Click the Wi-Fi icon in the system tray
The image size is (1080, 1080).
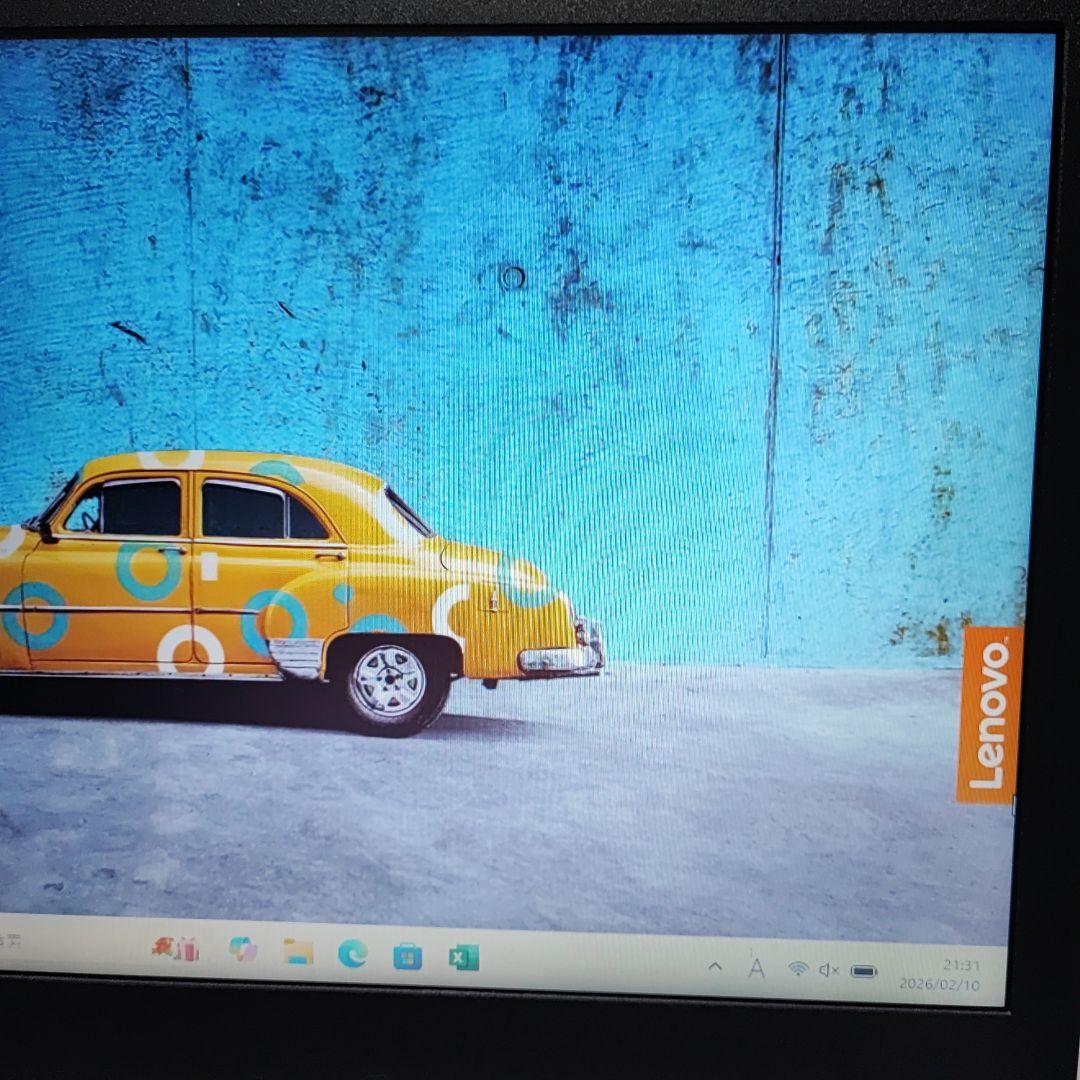coord(798,968)
